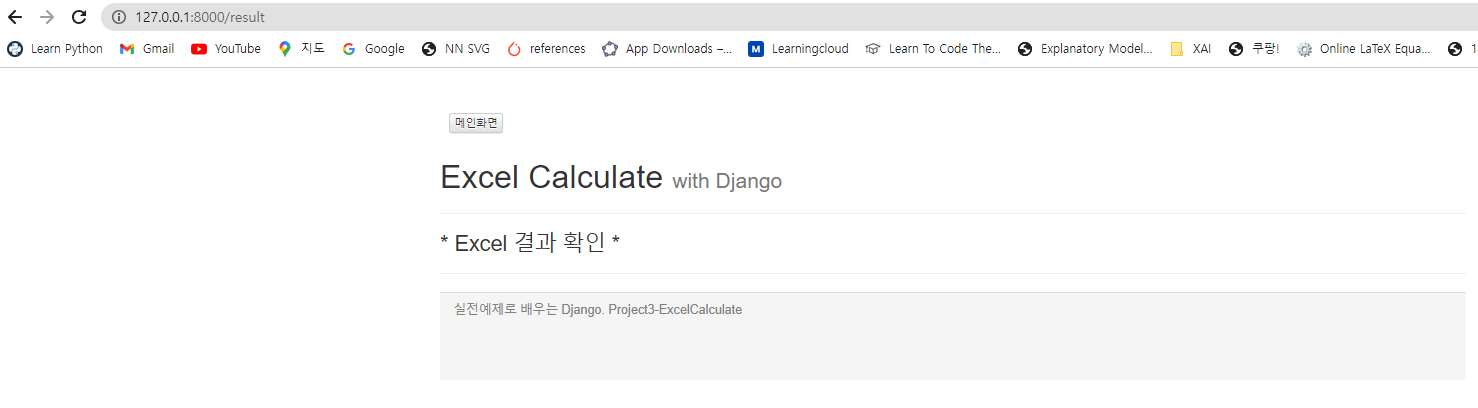Viewport: 1478px width, 408px height.
Task: Open the Learn To Code bookmark
Action: coord(933,48)
